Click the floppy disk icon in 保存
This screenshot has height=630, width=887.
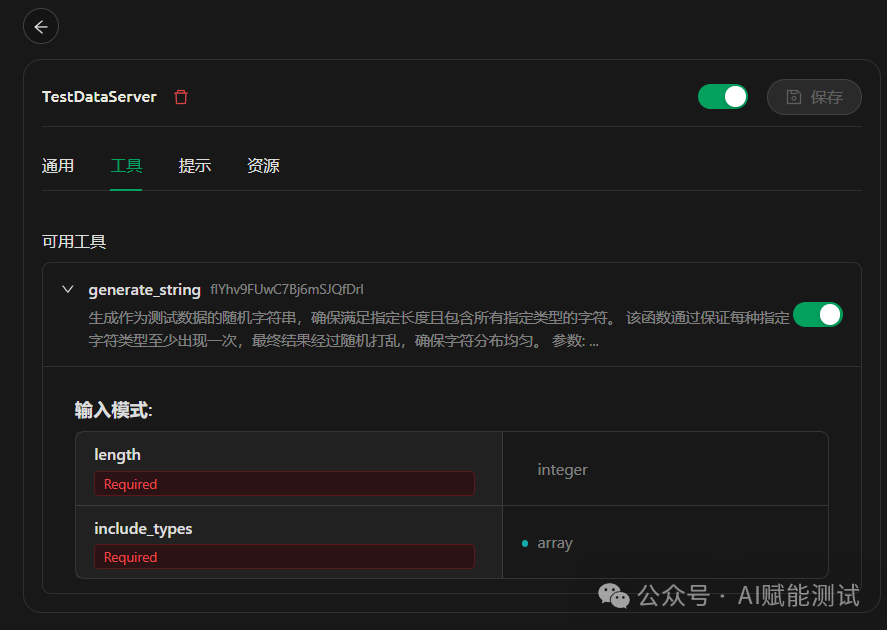(x=794, y=97)
